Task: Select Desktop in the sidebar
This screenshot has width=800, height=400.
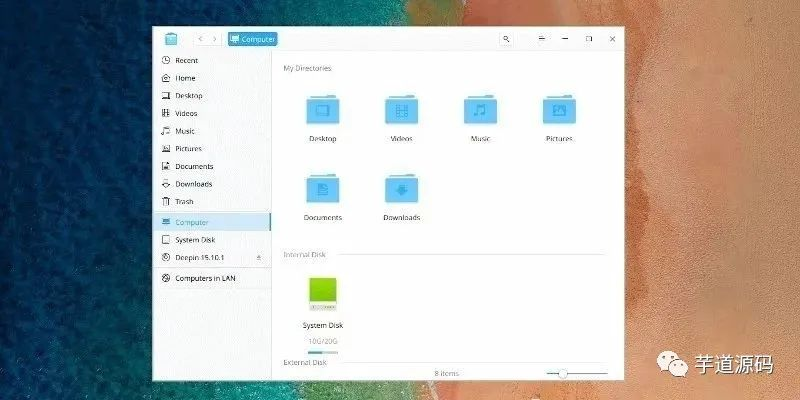Action: pyautogui.click(x=212, y=95)
